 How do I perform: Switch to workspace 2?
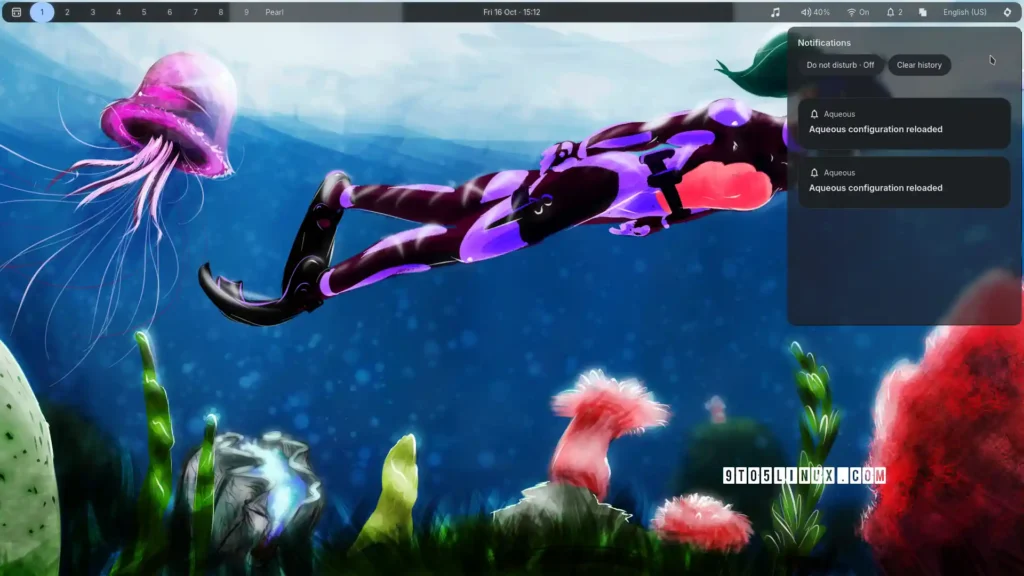point(67,12)
